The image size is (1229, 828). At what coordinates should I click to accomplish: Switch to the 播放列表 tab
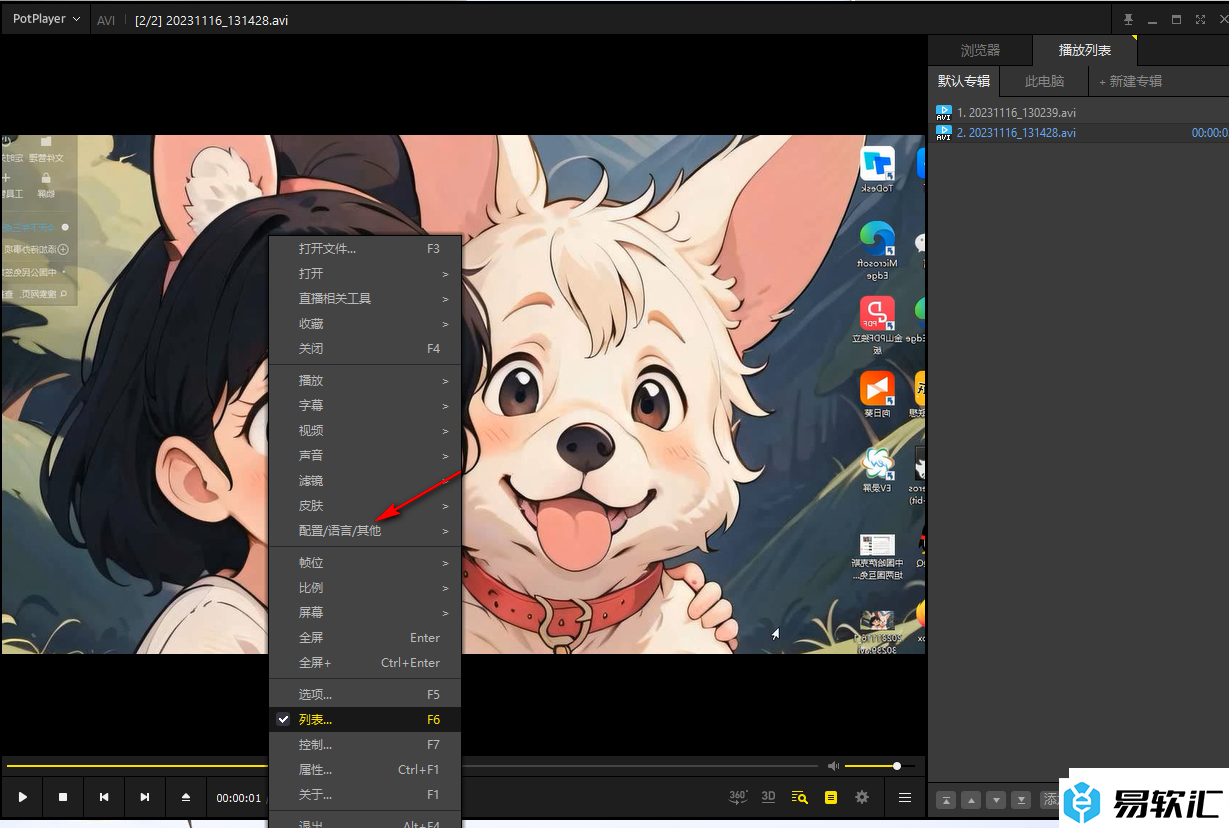pyautogui.click(x=1085, y=50)
